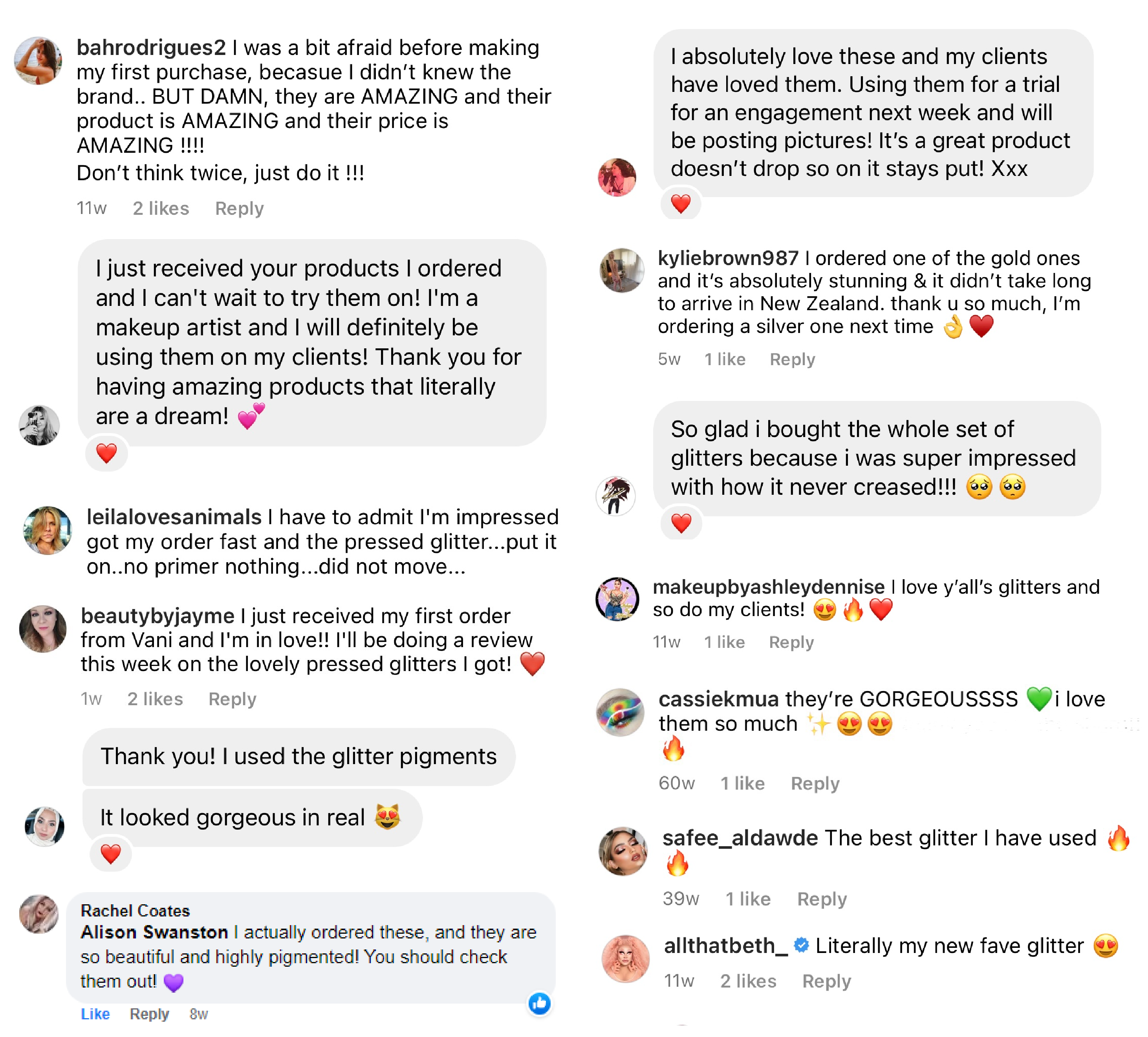Open makeupbyashleydennise username link
The image size is (1148, 1037).
768,586
